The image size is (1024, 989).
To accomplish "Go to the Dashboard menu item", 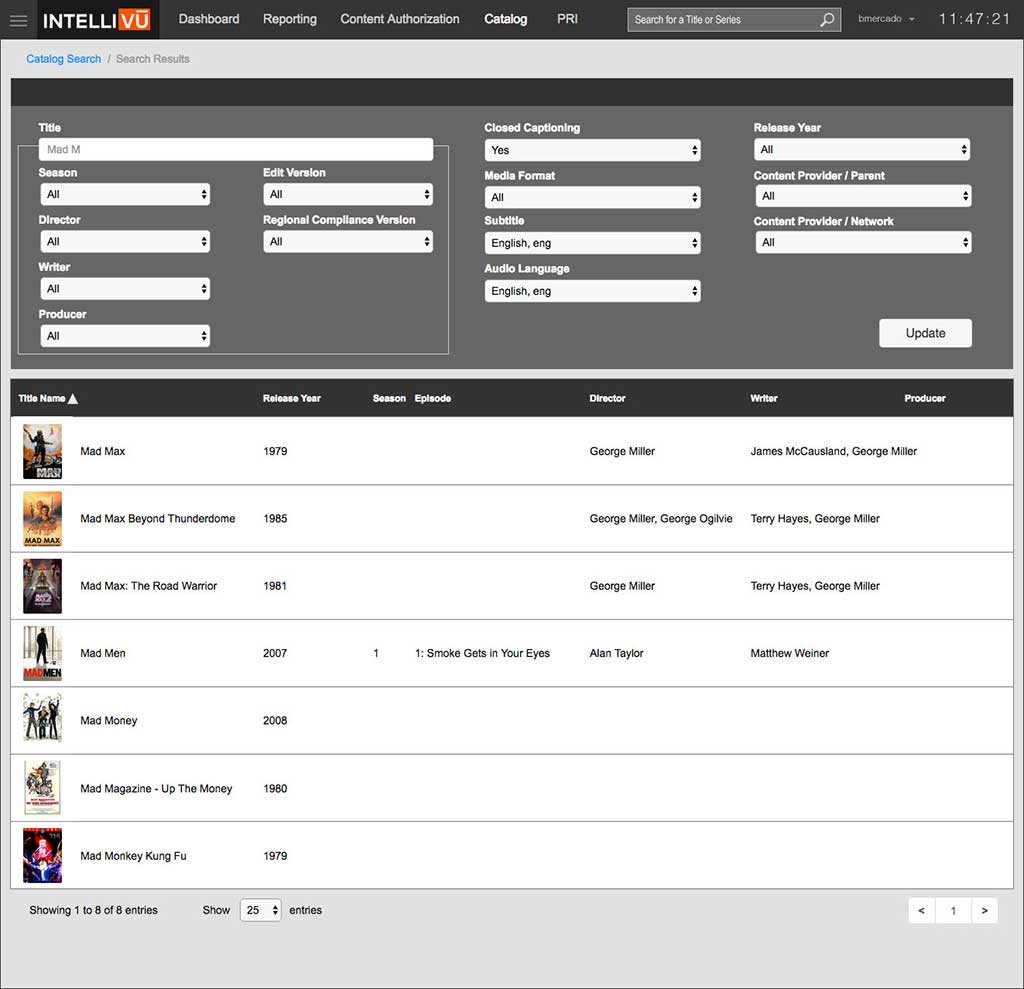I will (x=209, y=19).
